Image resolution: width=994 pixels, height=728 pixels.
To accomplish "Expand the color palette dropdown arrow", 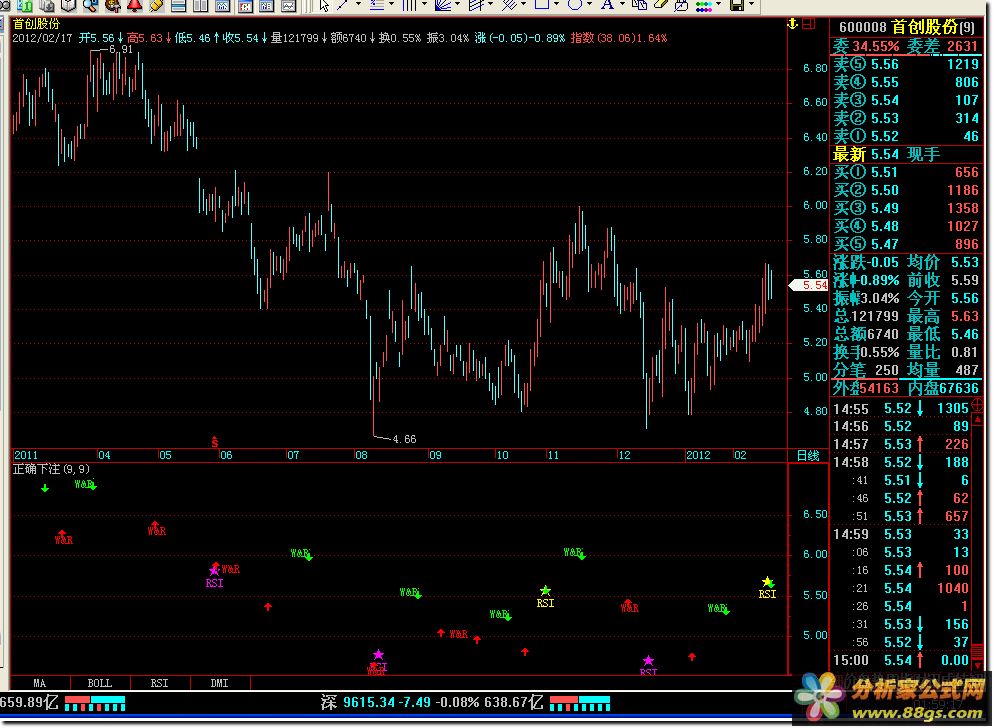I will (718, 4).
